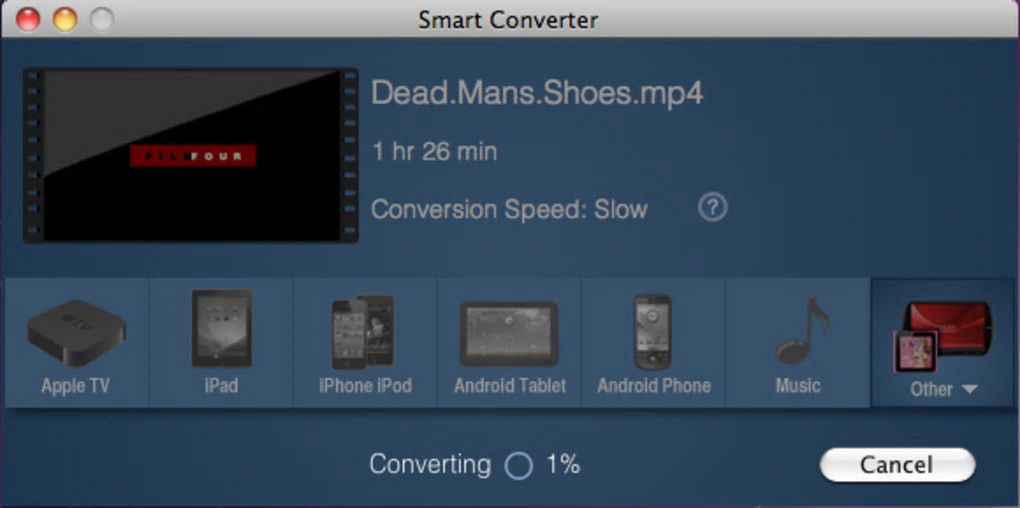Choose the Android Phone preset icon
Viewport: 1020px width, 508px height.
tap(652, 332)
